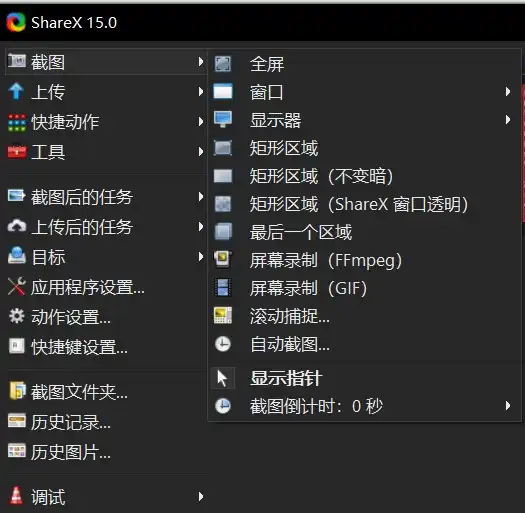Open 滚动捕捉... entry
This screenshot has width=525, height=513.
tap(365, 316)
